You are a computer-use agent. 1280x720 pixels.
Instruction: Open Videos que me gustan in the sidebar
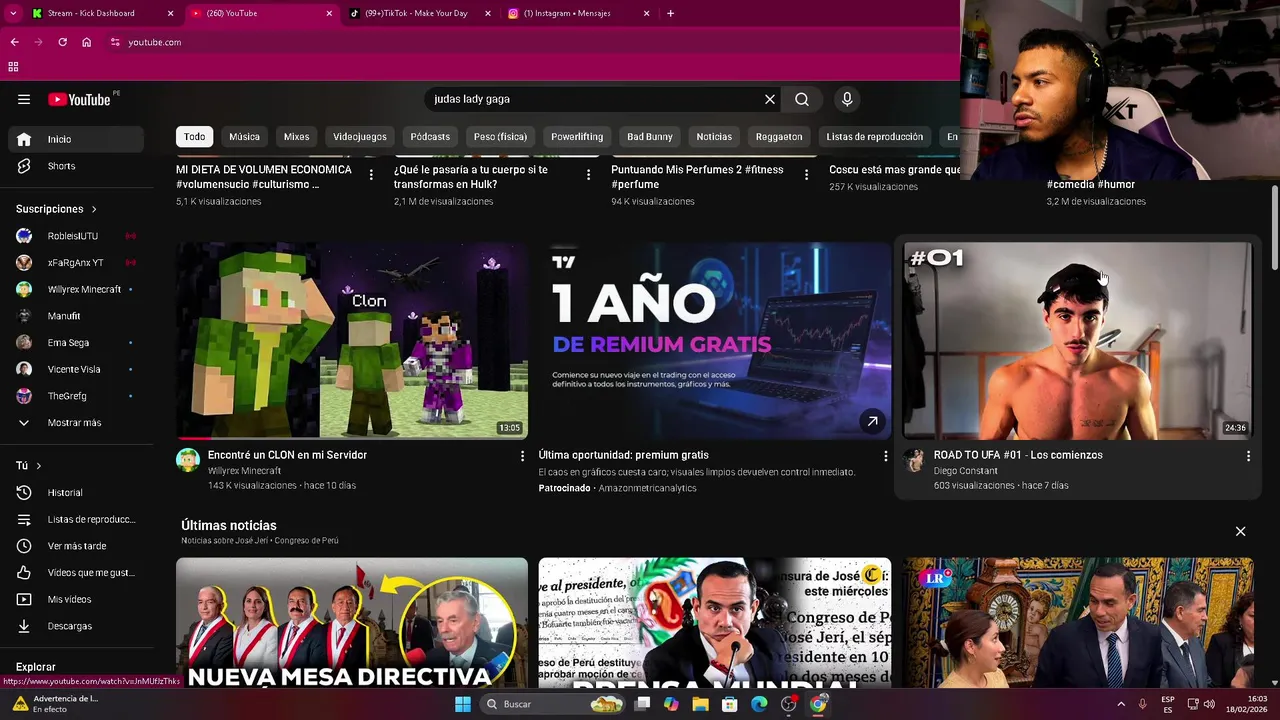click(x=78, y=572)
